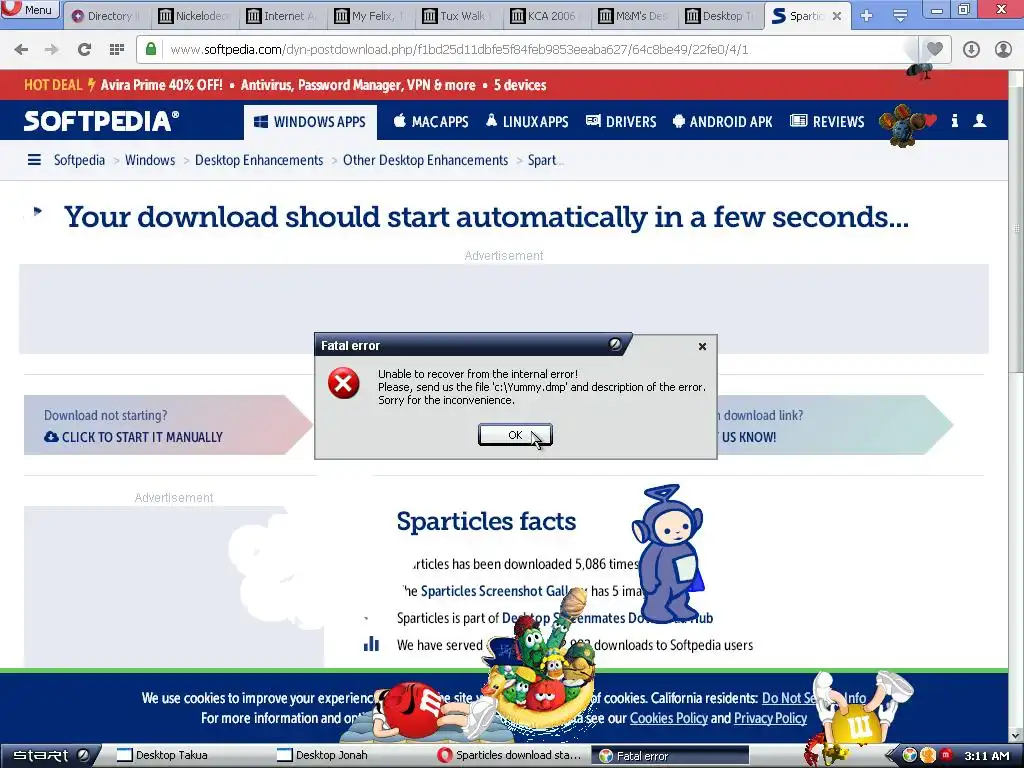Open Speed Dial grid icon
The width and height of the screenshot is (1024, 768).
pyautogui.click(x=117, y=50)
